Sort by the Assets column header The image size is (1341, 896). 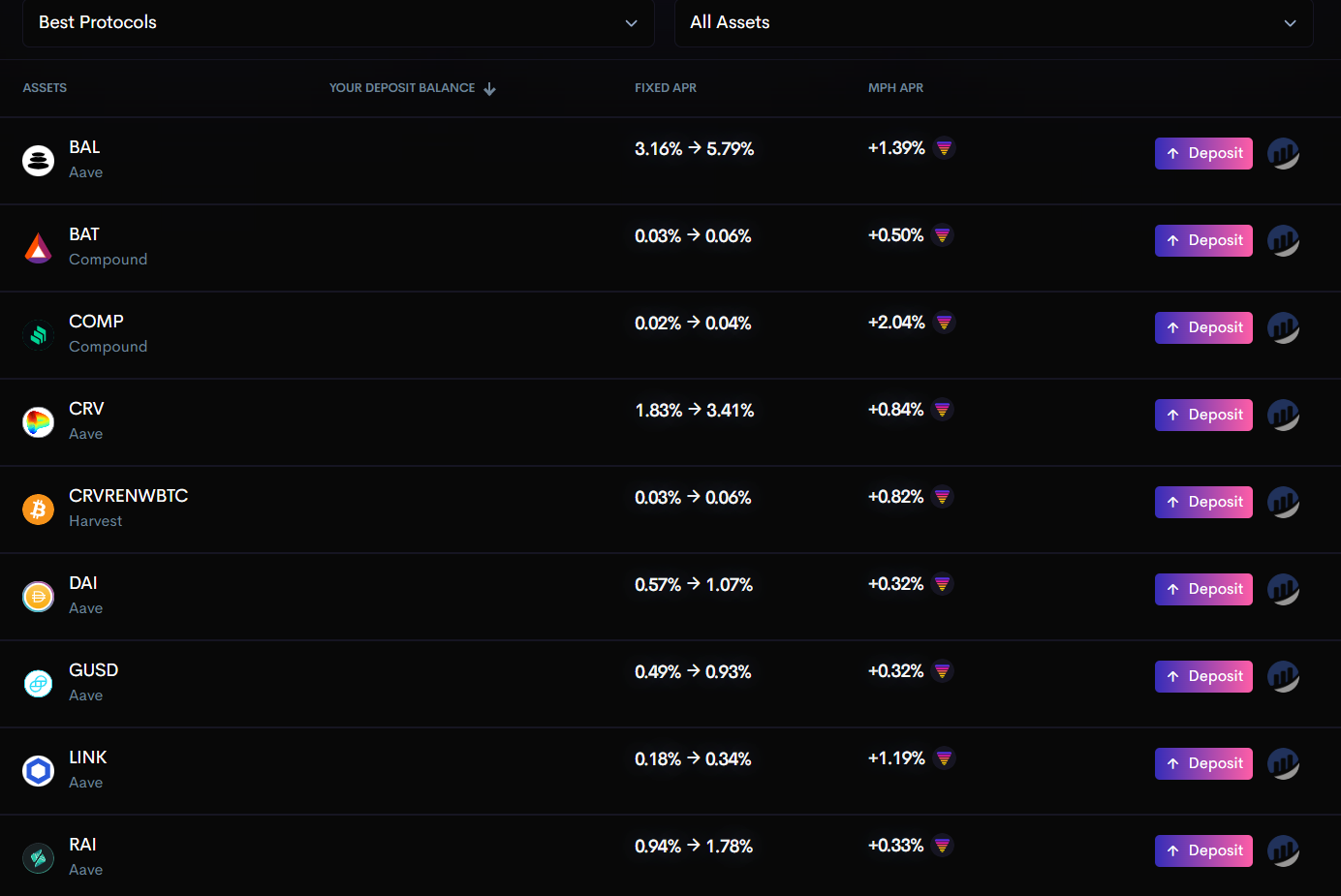point(45,88)
